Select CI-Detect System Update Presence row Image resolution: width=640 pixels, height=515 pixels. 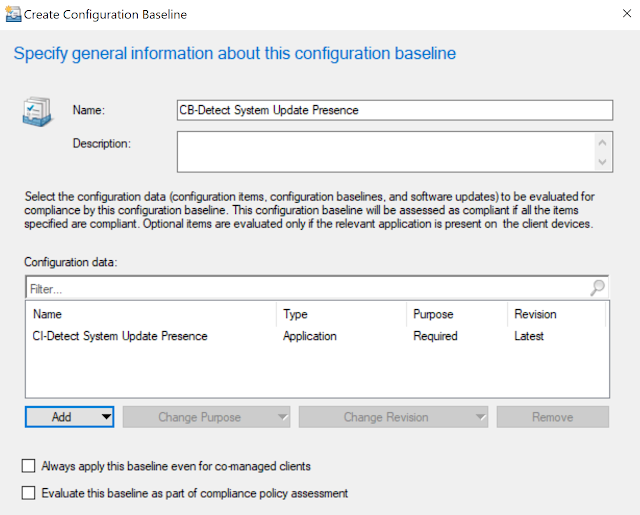[120, 337]
